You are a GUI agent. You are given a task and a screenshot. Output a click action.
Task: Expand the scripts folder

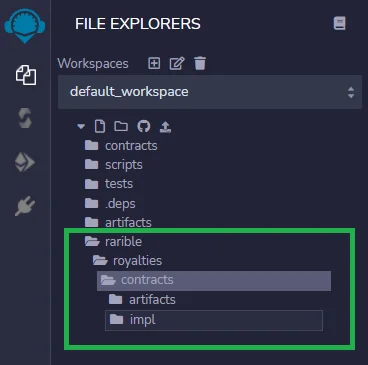(x=114, y=165)
